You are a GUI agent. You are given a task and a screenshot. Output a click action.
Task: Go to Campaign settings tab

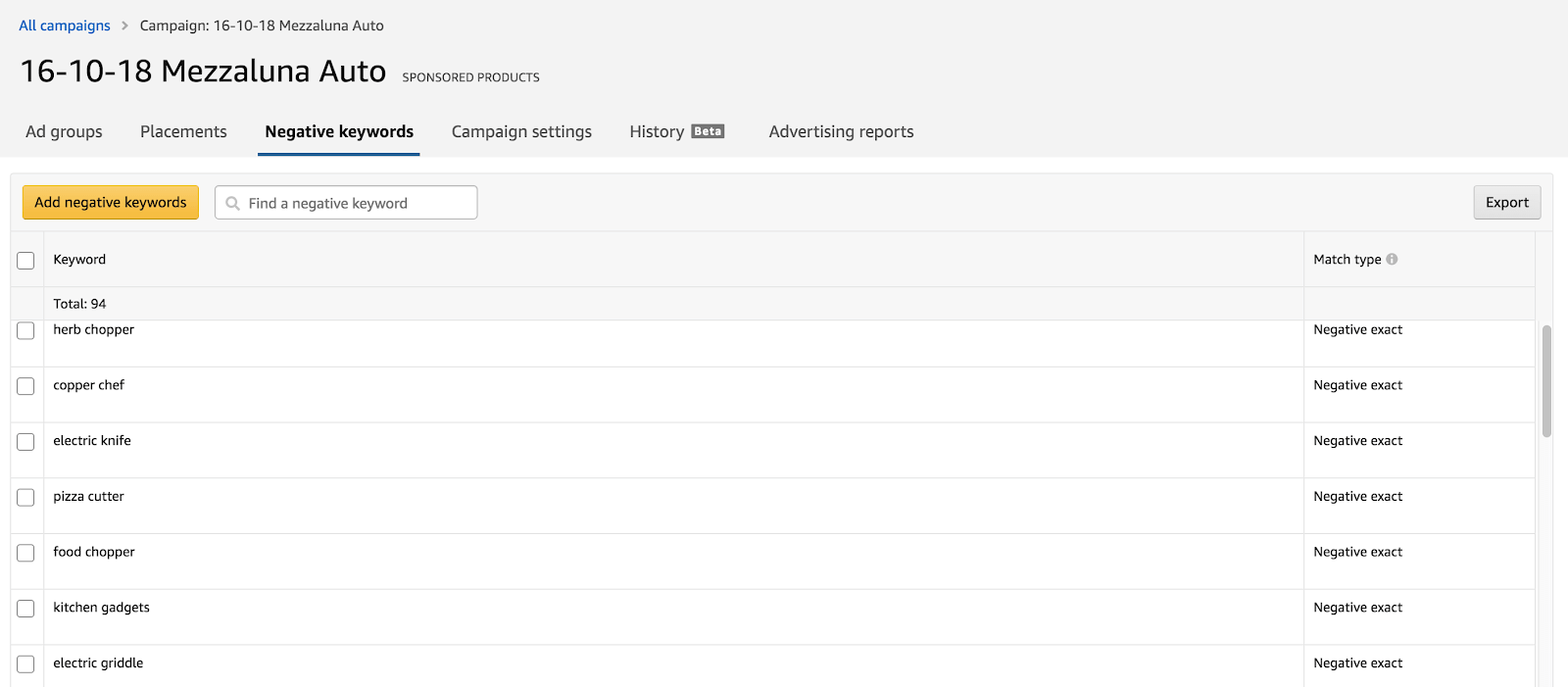click(521, 131)
